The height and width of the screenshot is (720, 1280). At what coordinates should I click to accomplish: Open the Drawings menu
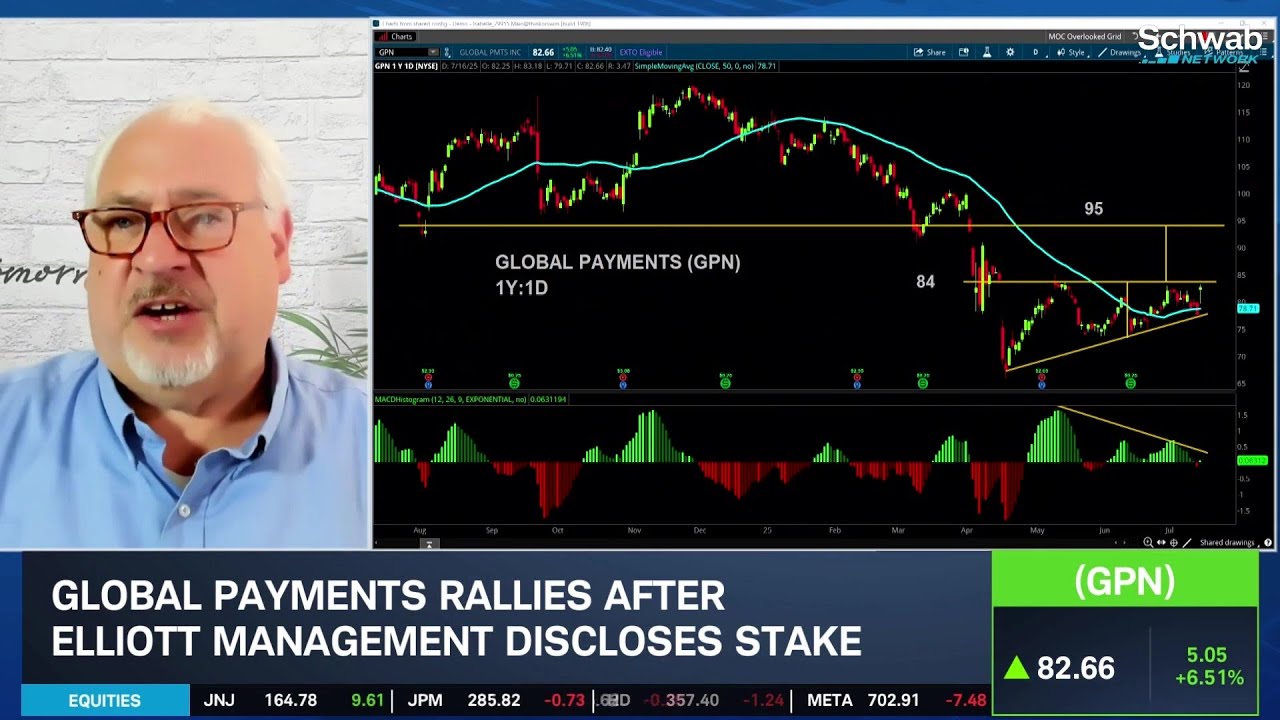coord(1119,52)
